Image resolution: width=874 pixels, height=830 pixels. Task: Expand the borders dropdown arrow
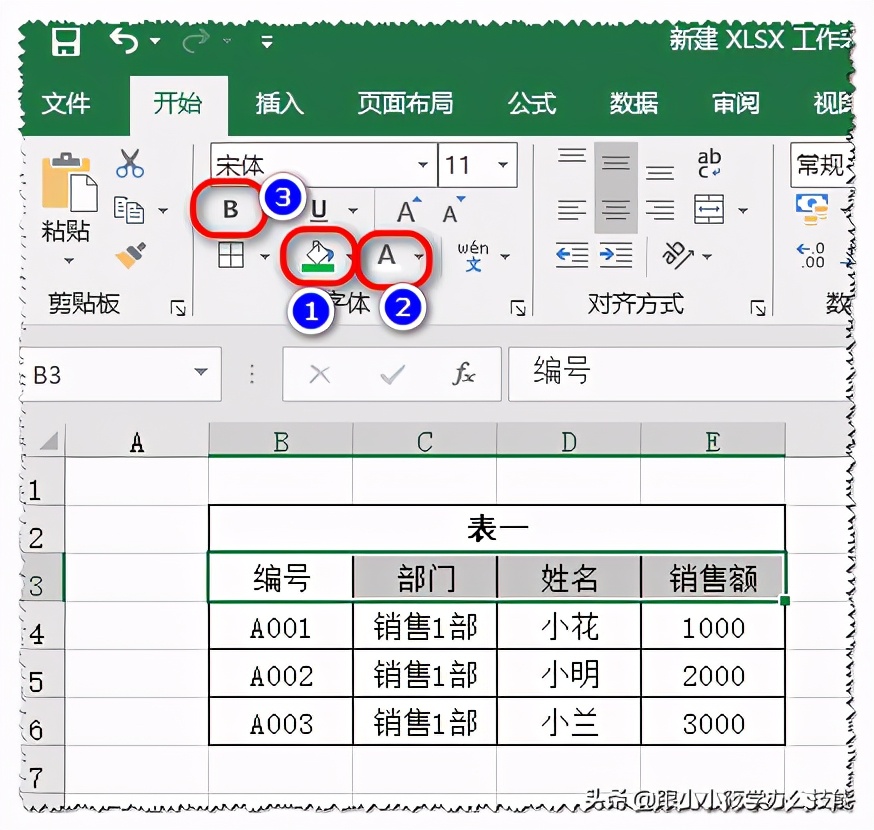click(x=264, y=257)
